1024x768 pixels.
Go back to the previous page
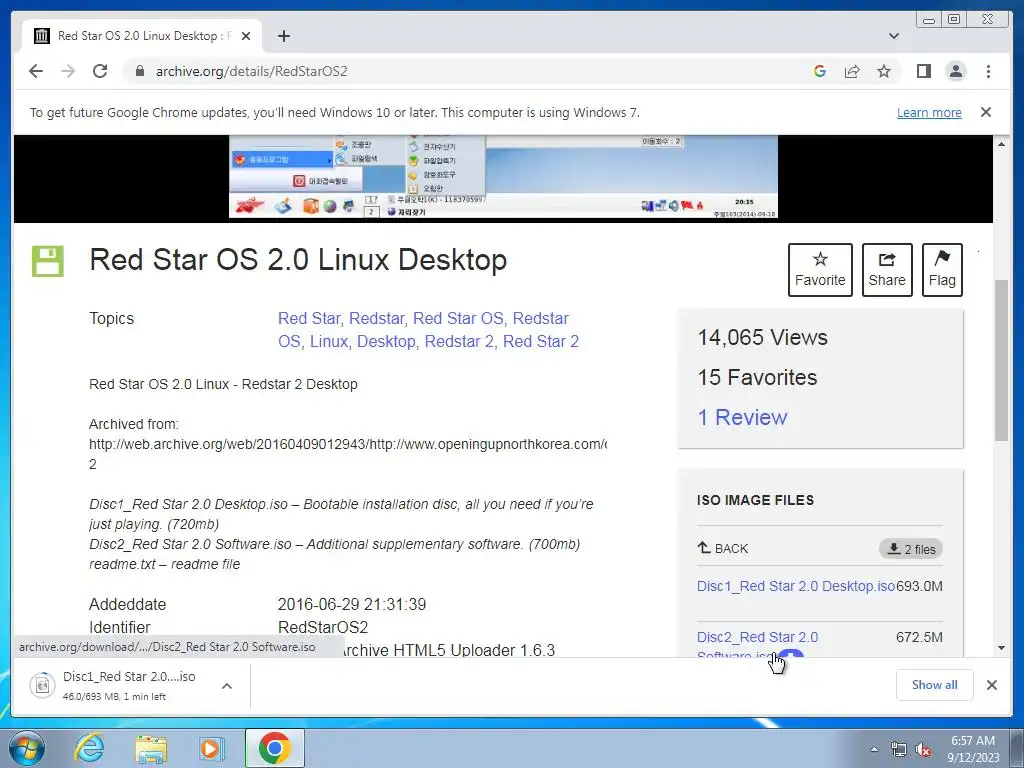(36, 71)
